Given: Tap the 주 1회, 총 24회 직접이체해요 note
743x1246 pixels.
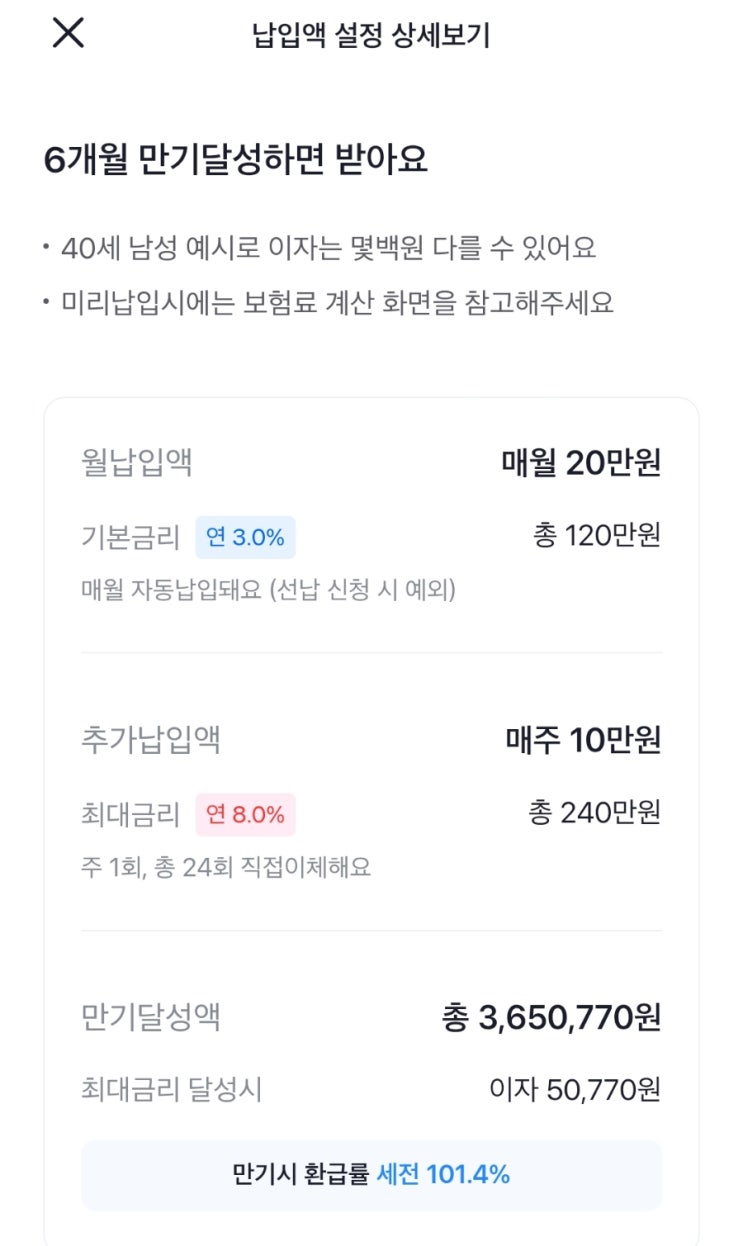Looking at the screenshot, I should click(x=226, y=867).
